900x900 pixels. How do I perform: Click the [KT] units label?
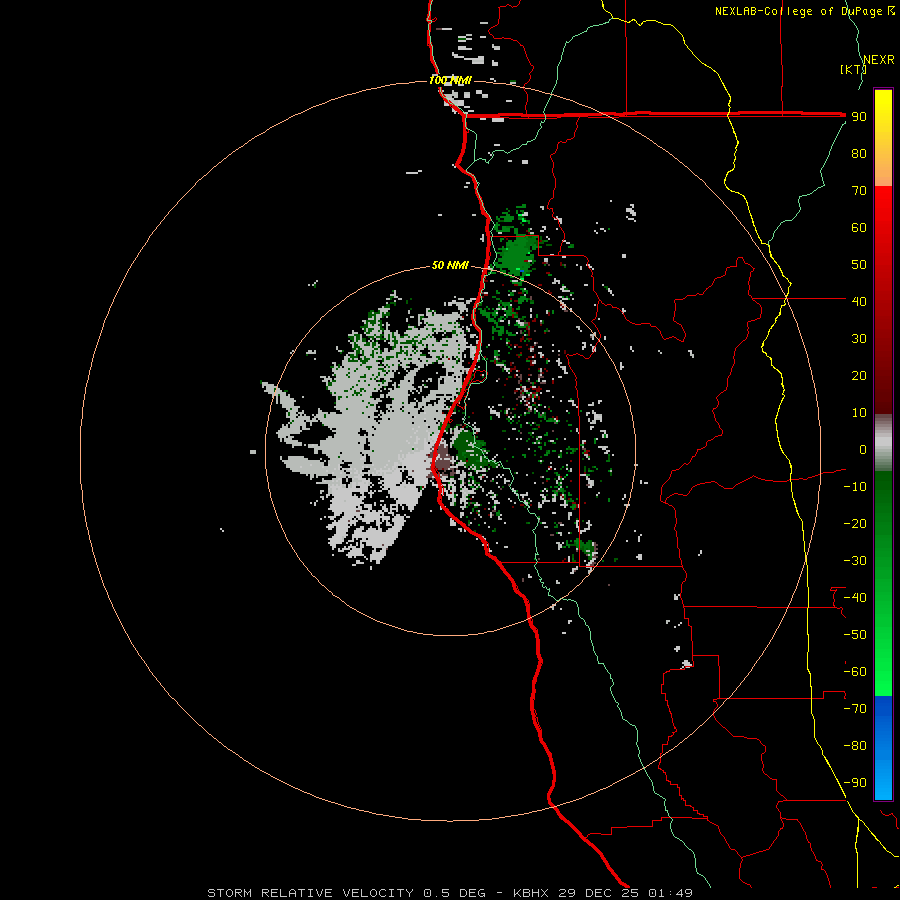pos(853,69)
